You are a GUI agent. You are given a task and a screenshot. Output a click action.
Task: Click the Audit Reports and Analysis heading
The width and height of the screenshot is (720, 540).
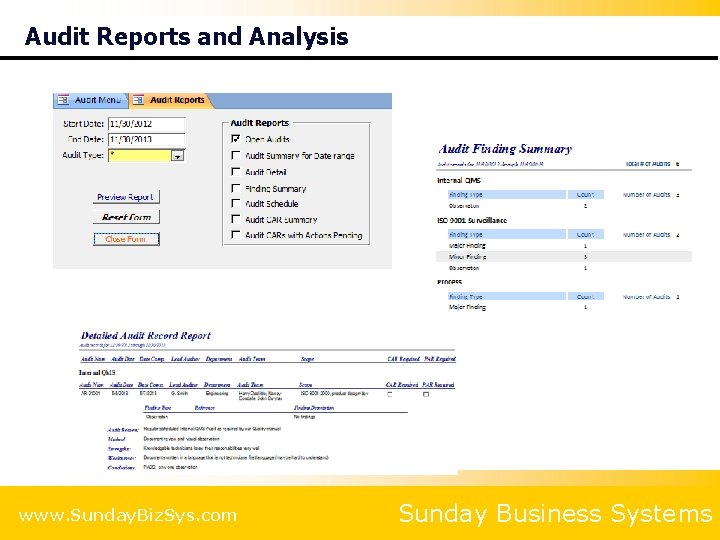(186, 37)
